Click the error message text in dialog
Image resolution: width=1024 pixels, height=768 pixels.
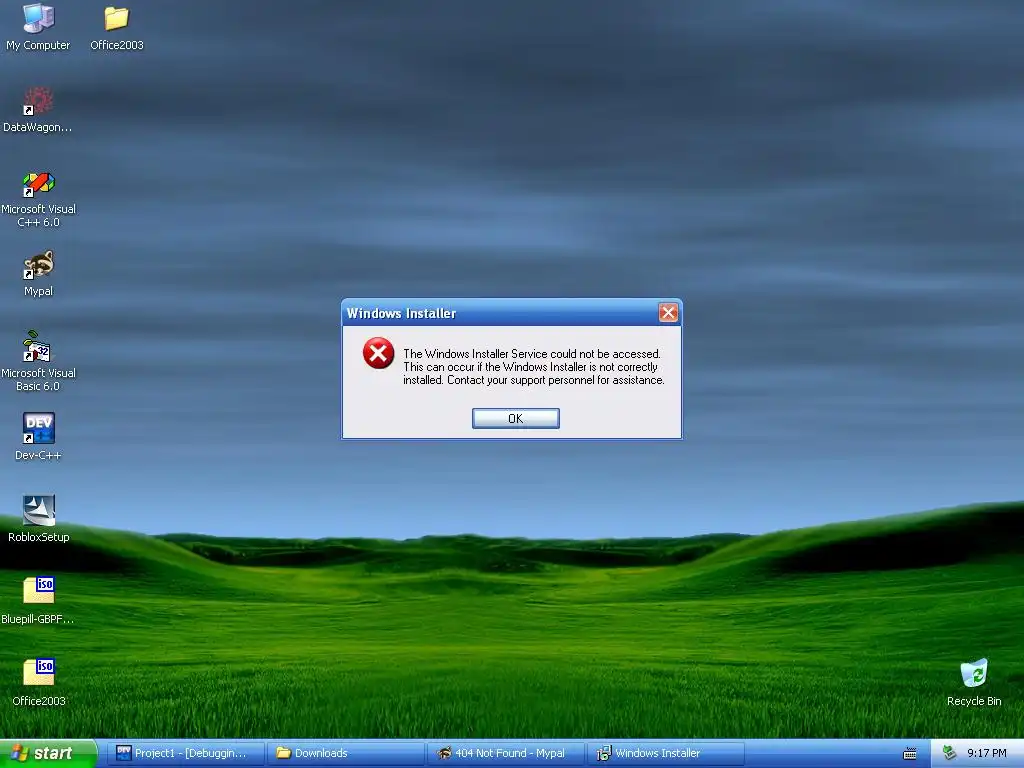(x=534, y=367)
